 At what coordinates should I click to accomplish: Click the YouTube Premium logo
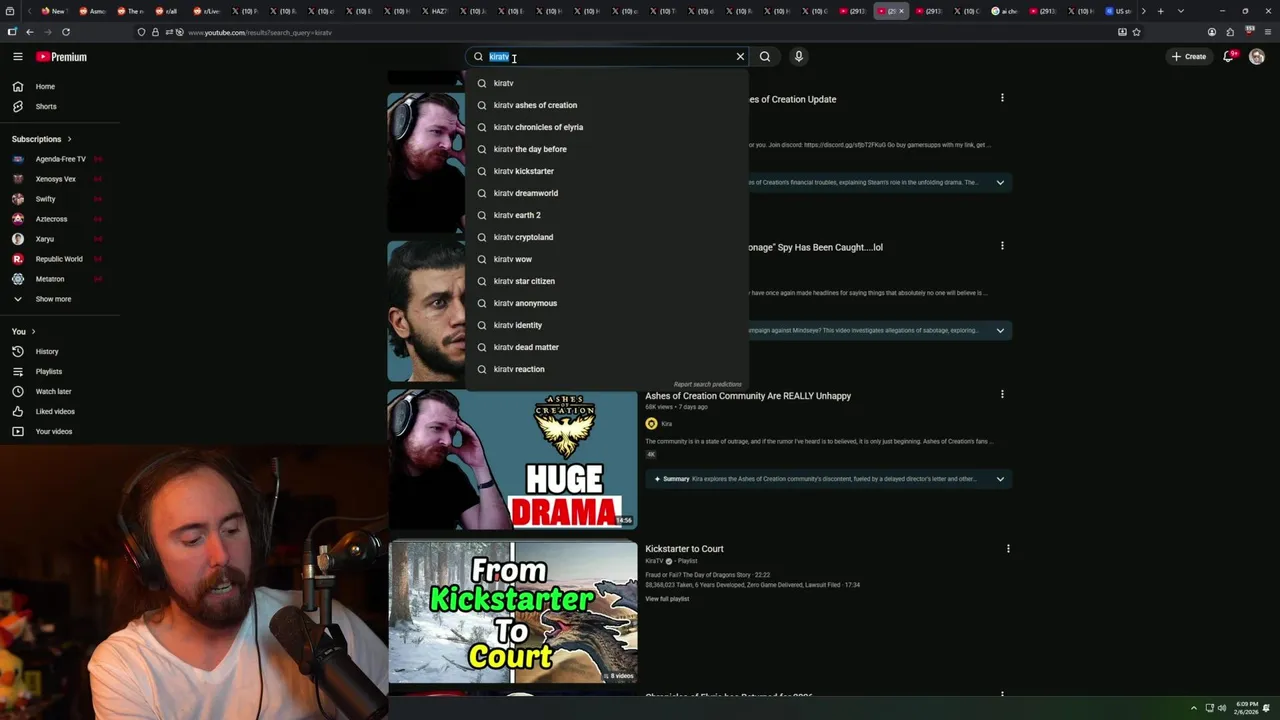pos(62,57)
